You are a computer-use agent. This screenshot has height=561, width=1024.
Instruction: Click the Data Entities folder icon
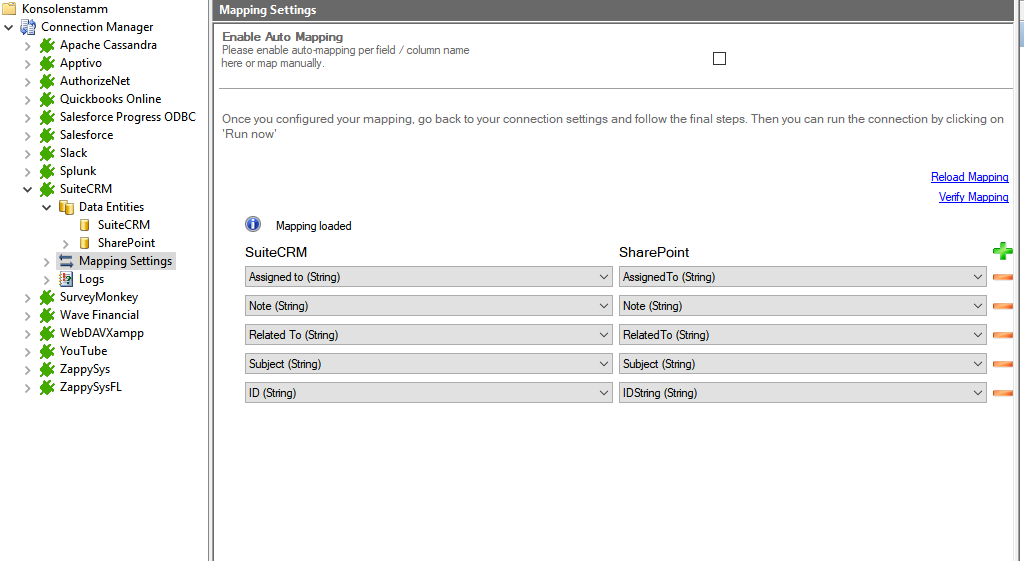pyautogui.click(x=66, y=207)
